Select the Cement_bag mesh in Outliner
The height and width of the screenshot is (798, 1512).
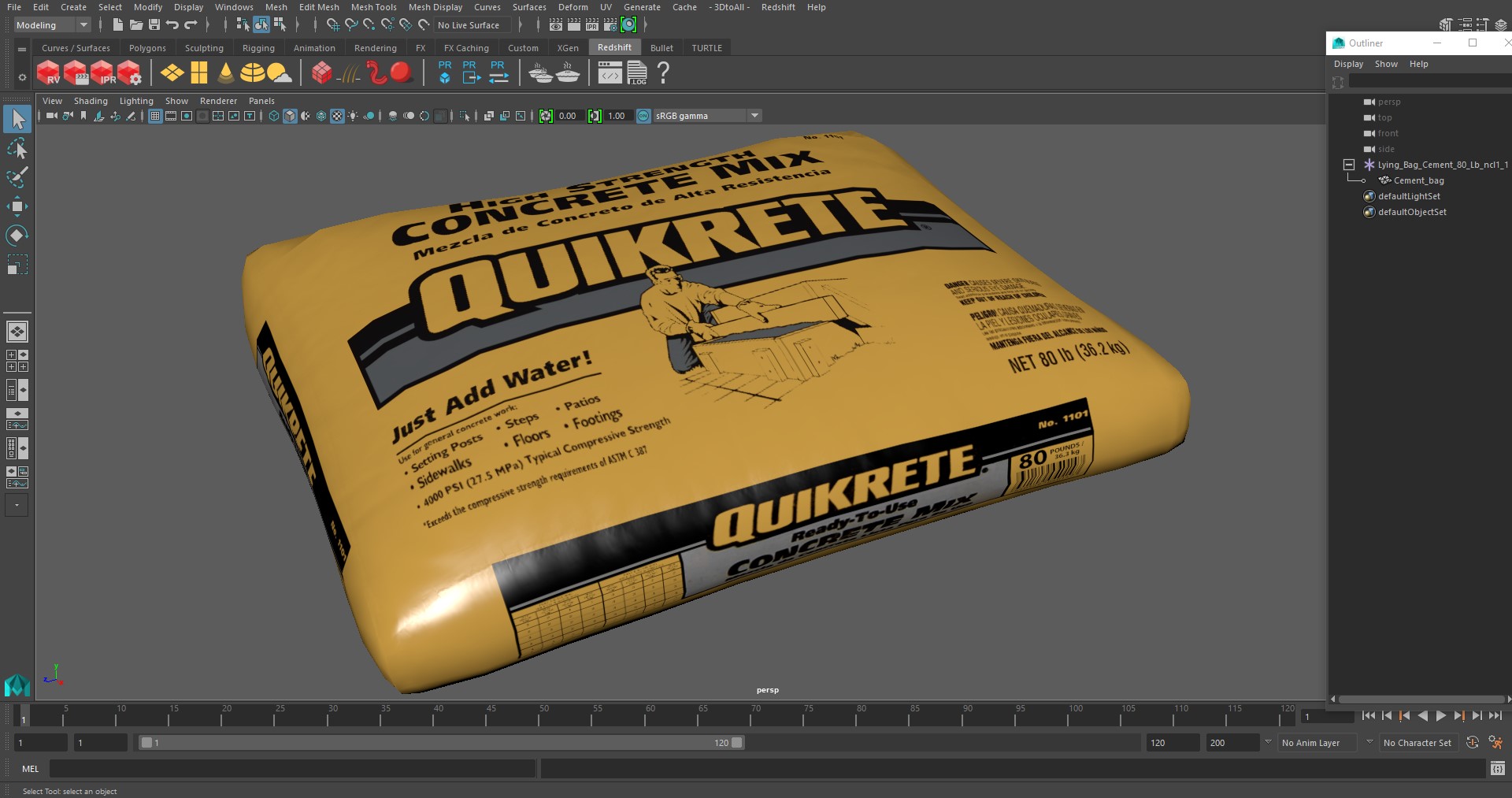[x=1418, y=180]
